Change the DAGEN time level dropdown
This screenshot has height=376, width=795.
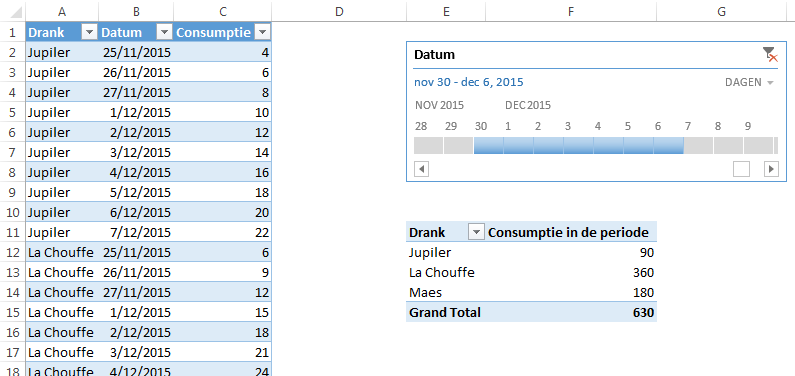point(749,82)
